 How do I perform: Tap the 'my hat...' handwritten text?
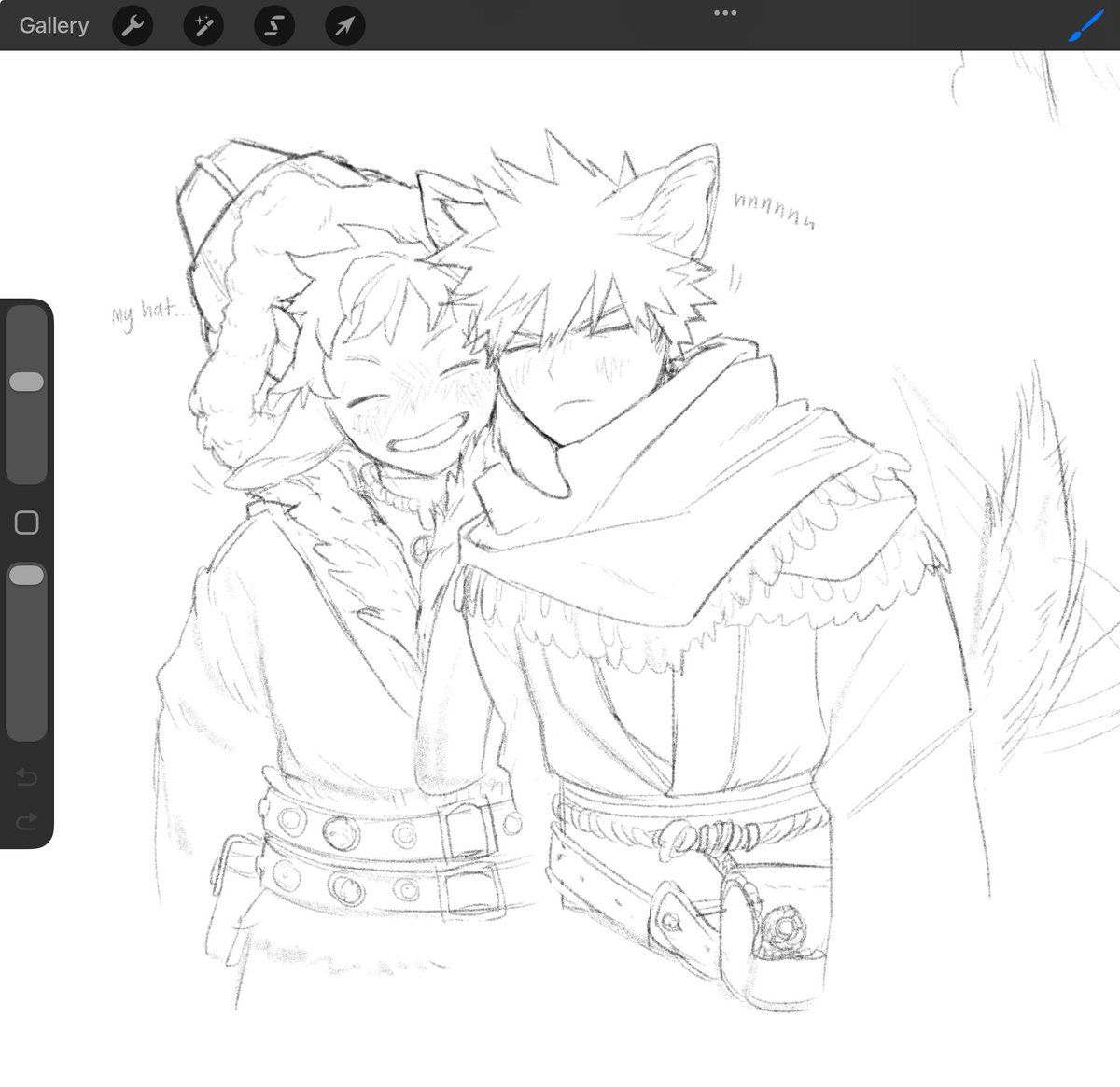coord(149,313)
